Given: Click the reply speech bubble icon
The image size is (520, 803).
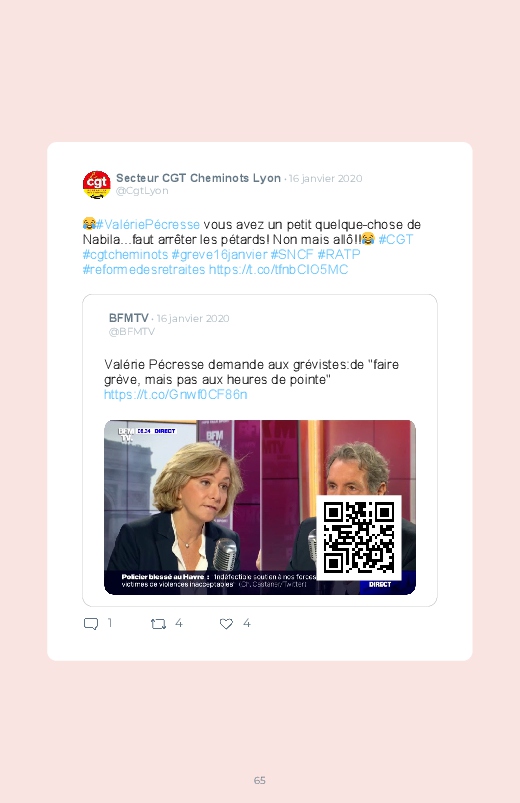Looking at the screenshot, I should click(x=91, y=623).
